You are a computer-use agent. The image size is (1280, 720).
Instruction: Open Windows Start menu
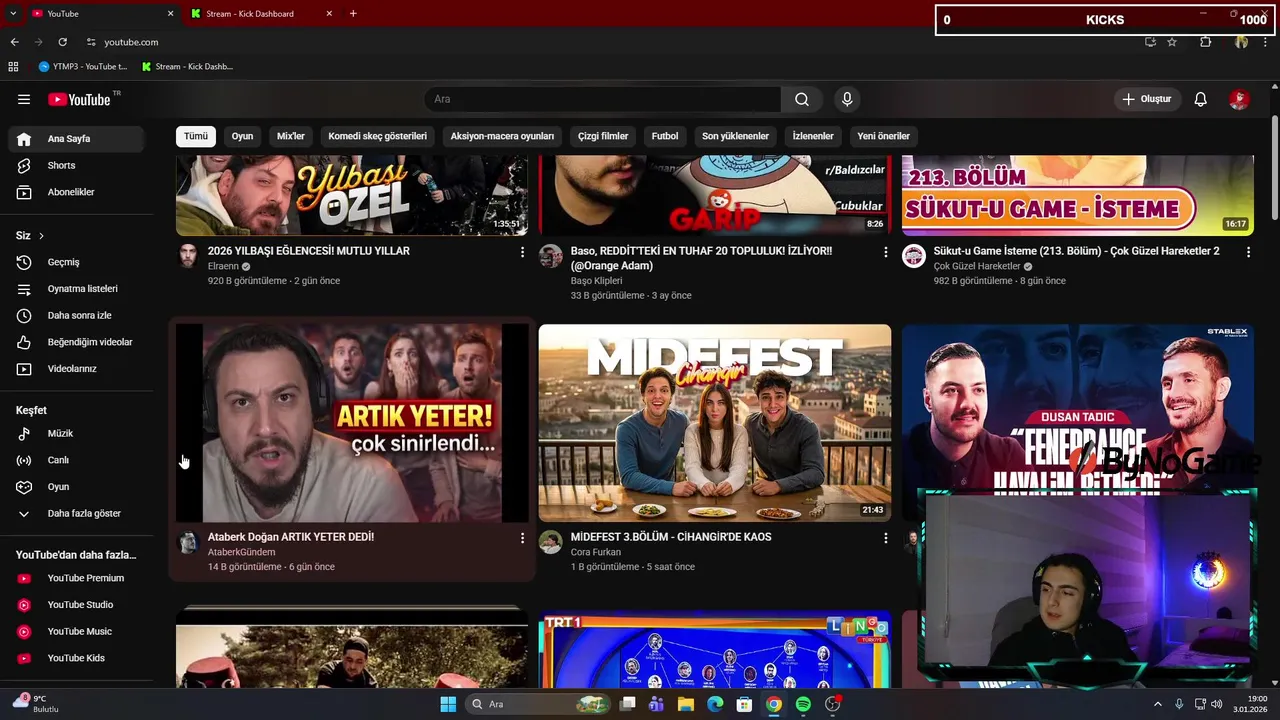click(448, 704)
